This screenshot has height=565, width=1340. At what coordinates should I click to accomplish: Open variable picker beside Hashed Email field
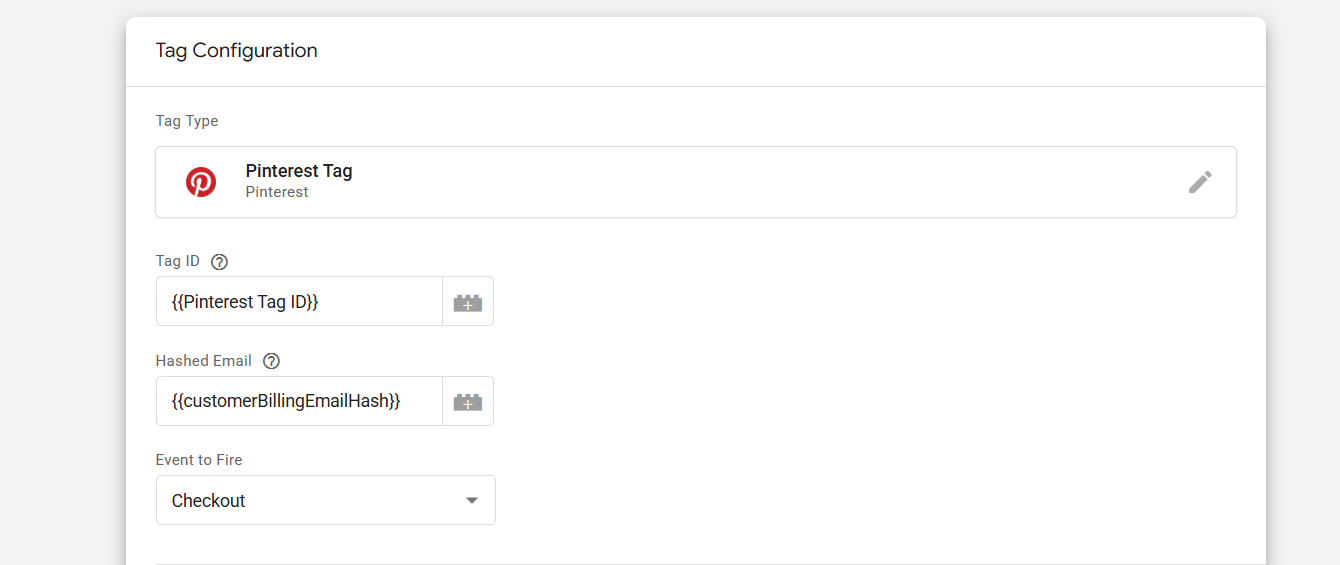(468, 402)
